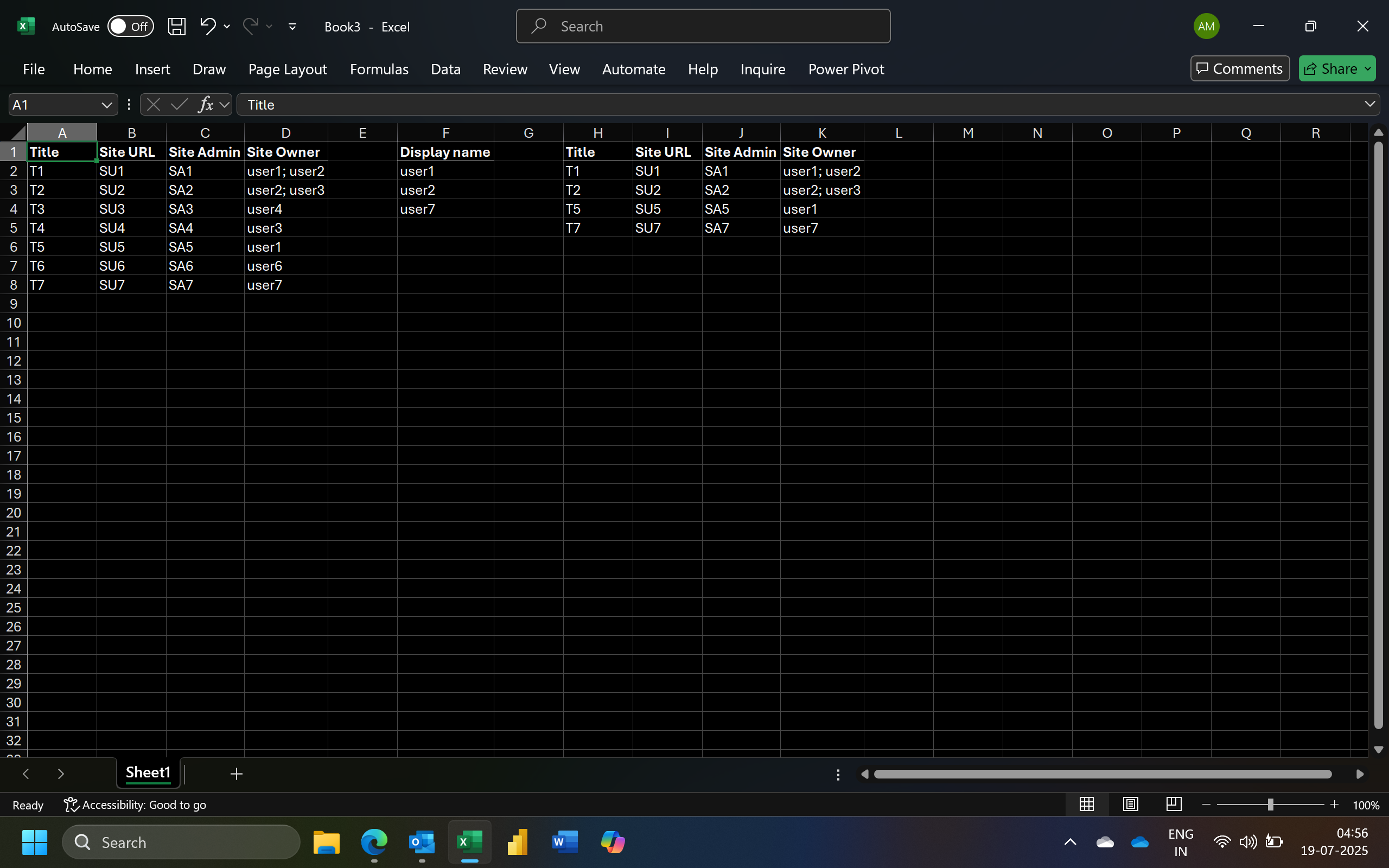Expand the Undo history dropdown
The height and width of the screenshot is (868, 1389).
click(227, 27)
